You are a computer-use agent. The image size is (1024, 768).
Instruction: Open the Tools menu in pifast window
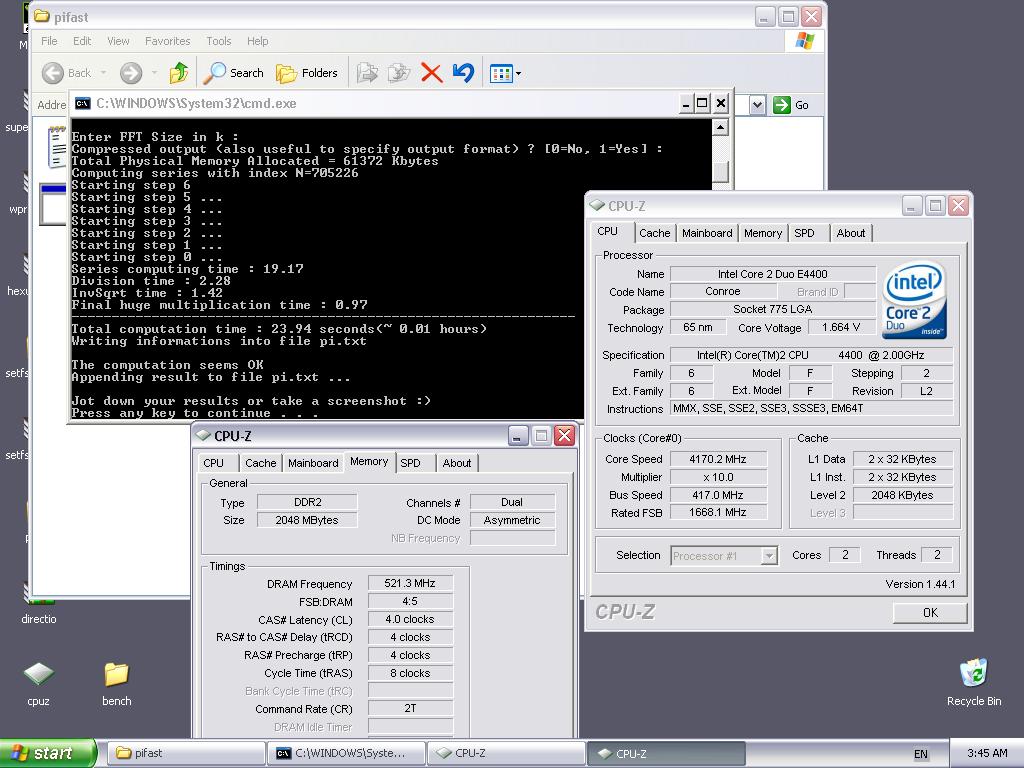click(x=219, y=41)
